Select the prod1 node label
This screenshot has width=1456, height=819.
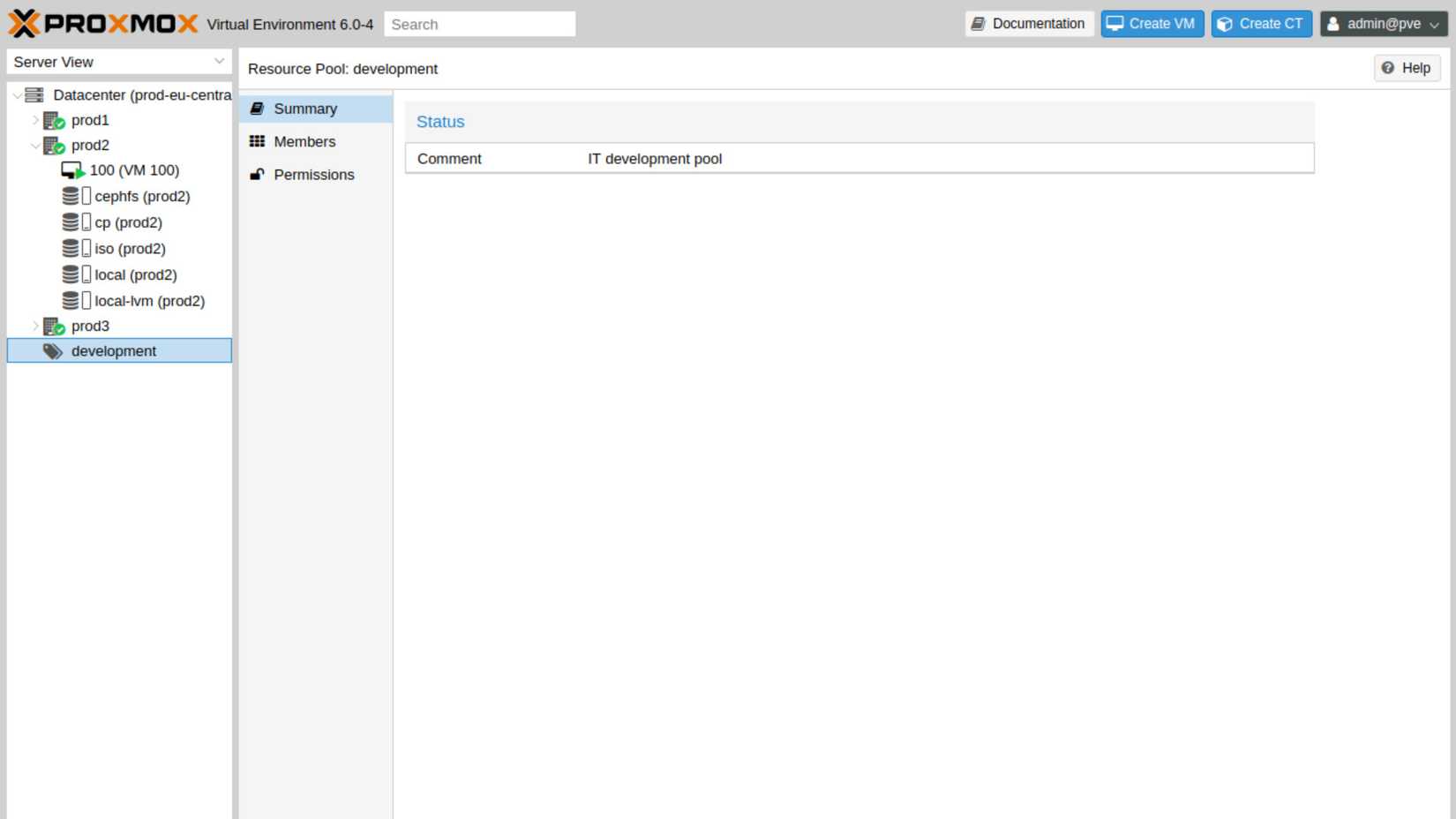tap(90, 120)
